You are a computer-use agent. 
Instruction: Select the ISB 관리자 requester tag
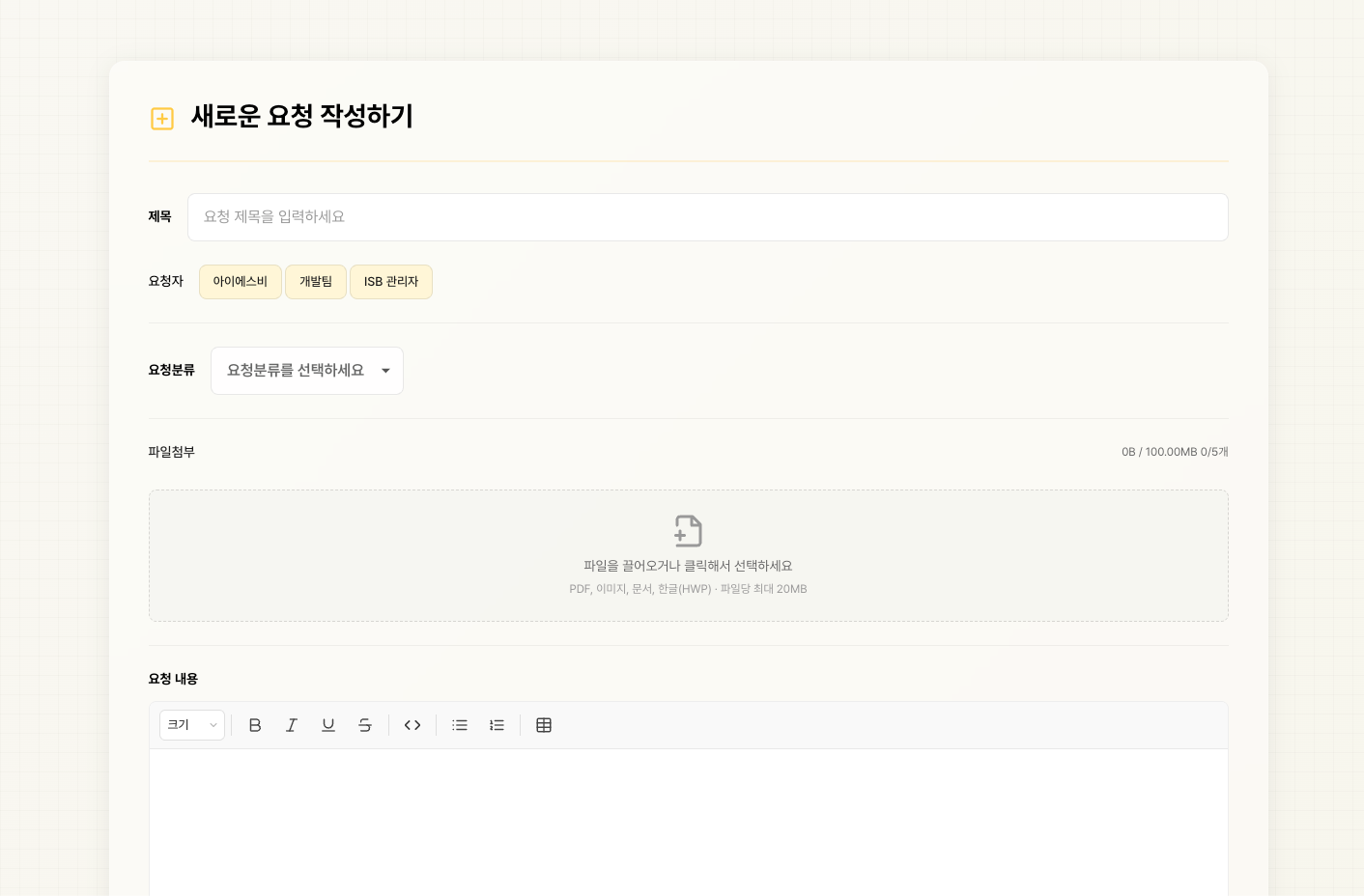tap(391, 282)
